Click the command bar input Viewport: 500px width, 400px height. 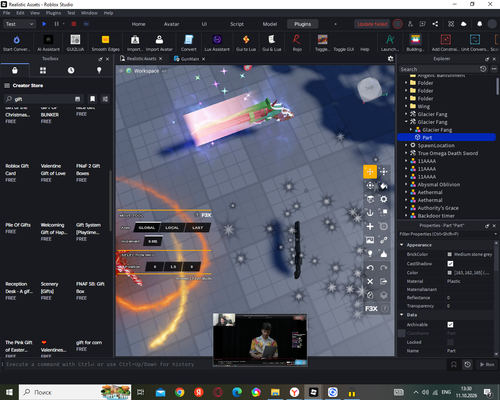224,364
